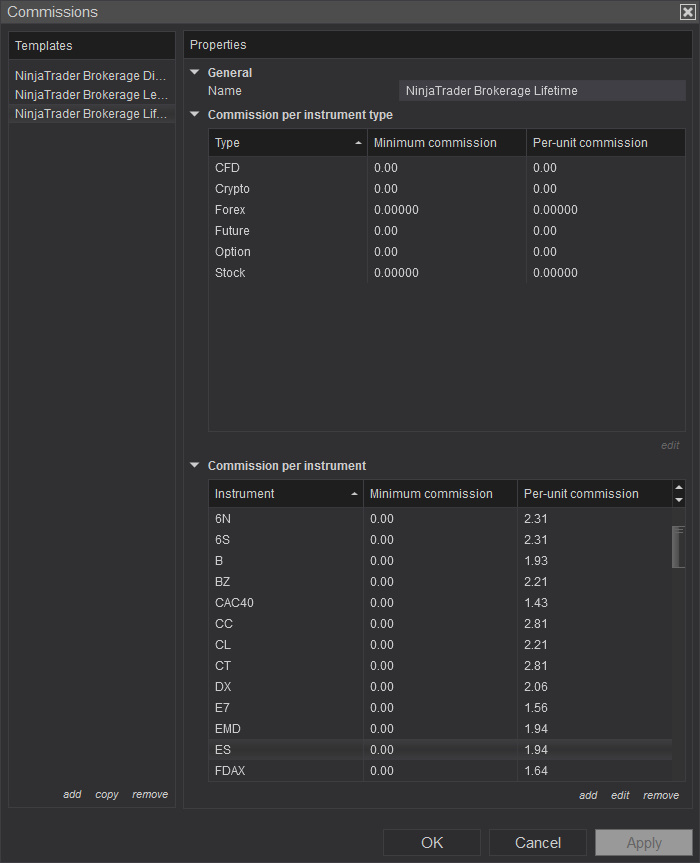Click the Apply button
Screen dimensions: 700x863
644,843
